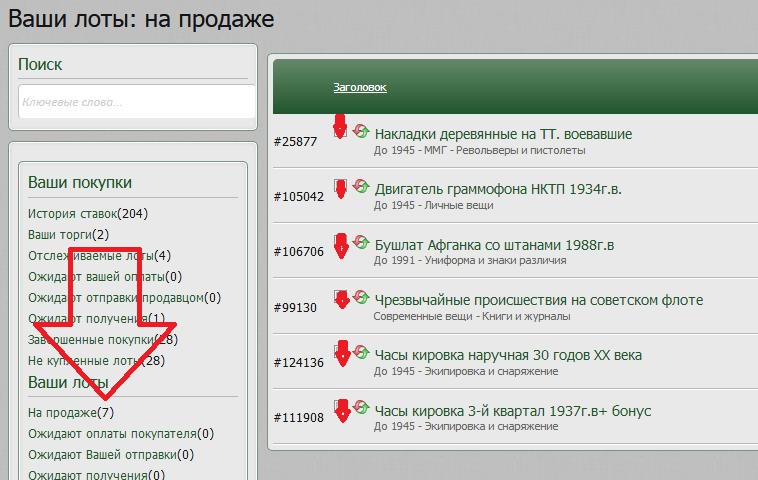The width and height of the screenshot is (758, 480).
Task: Open lot Двигатель граммофона НКТП 1934г.в.
Action: click(x=498, y=189)
